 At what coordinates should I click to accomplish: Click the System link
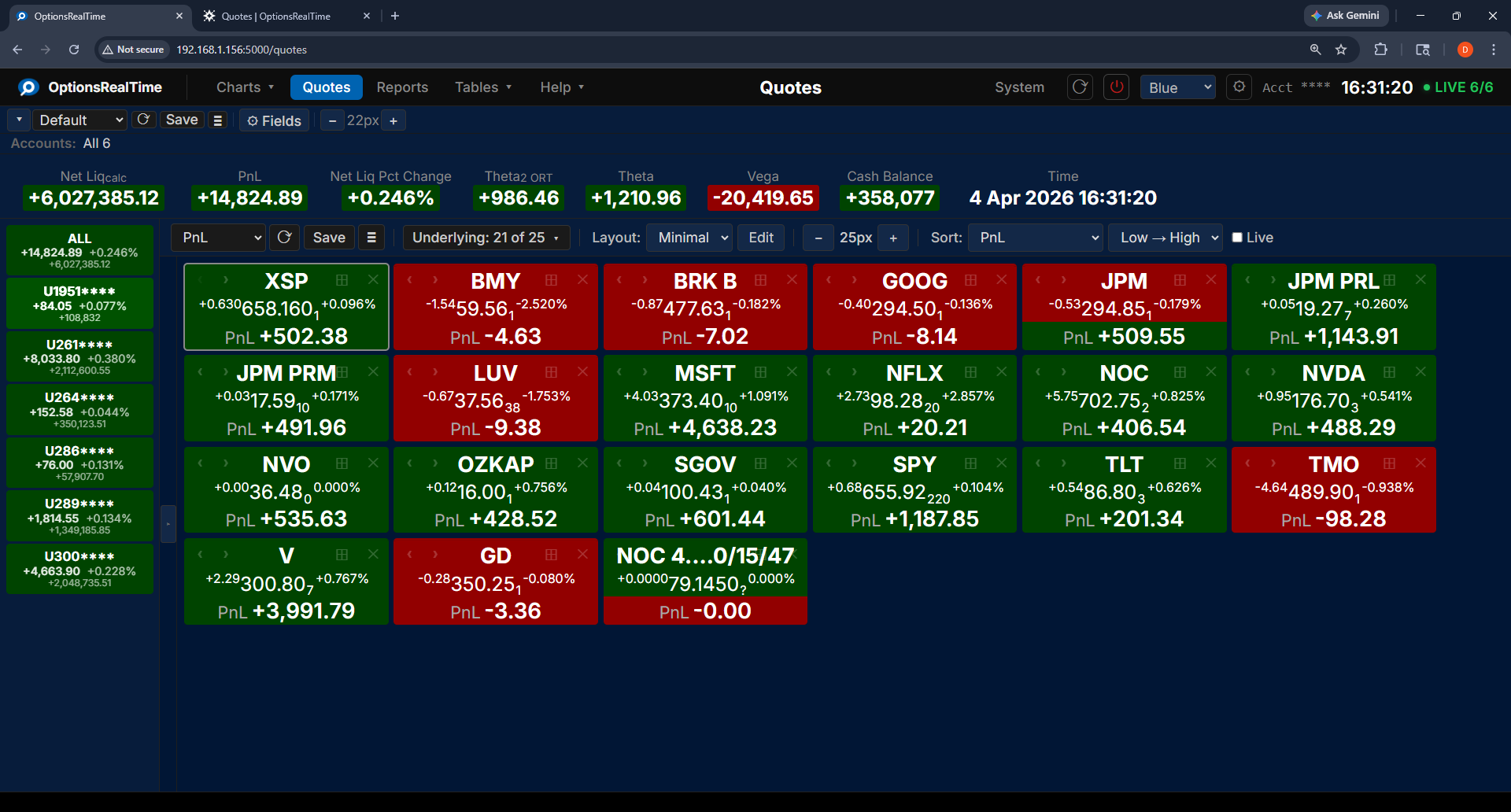1019,87
